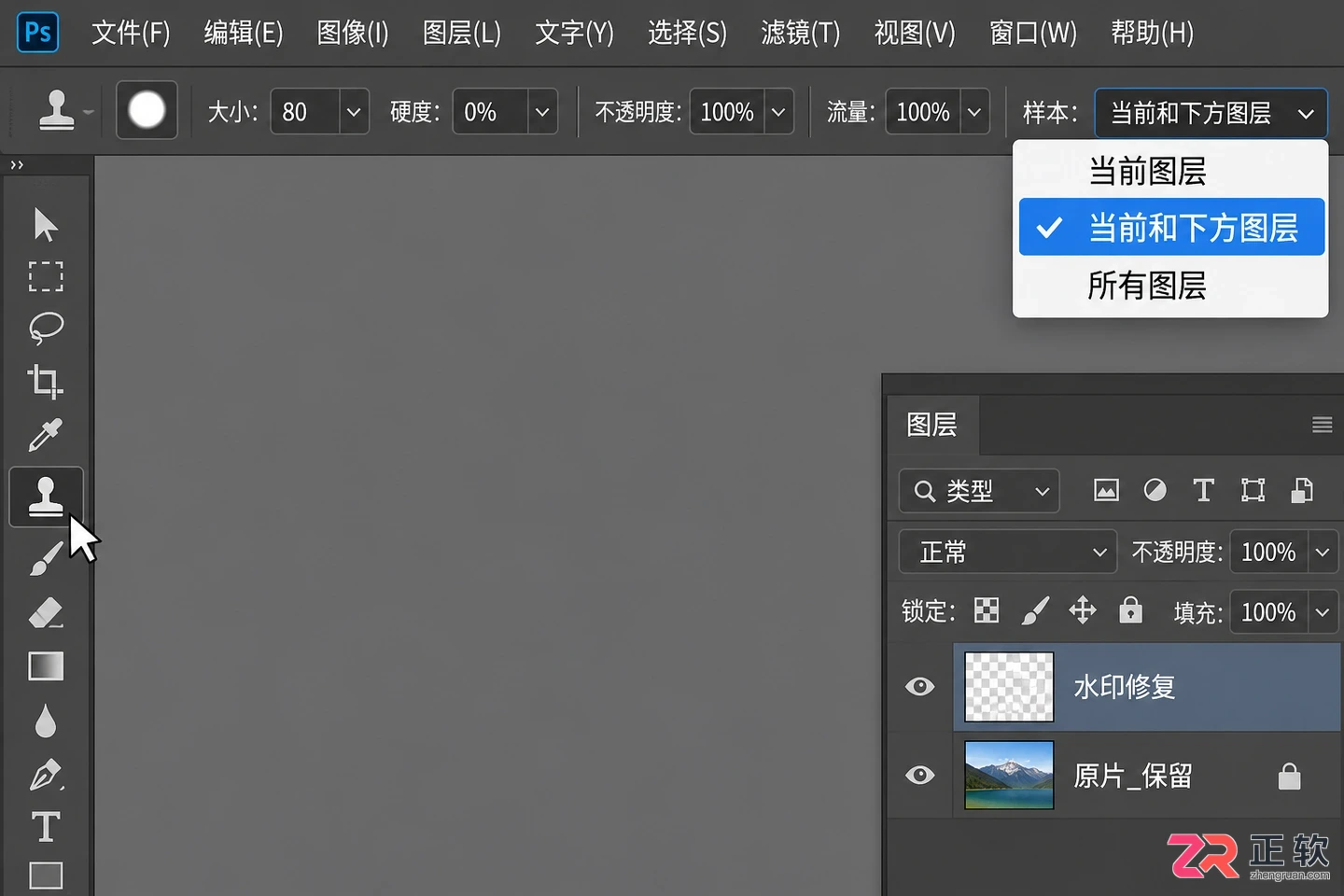Expand the options bar 不透明度 dropdown arrow
Screen dimensions: 1344x896
point(778,112)
